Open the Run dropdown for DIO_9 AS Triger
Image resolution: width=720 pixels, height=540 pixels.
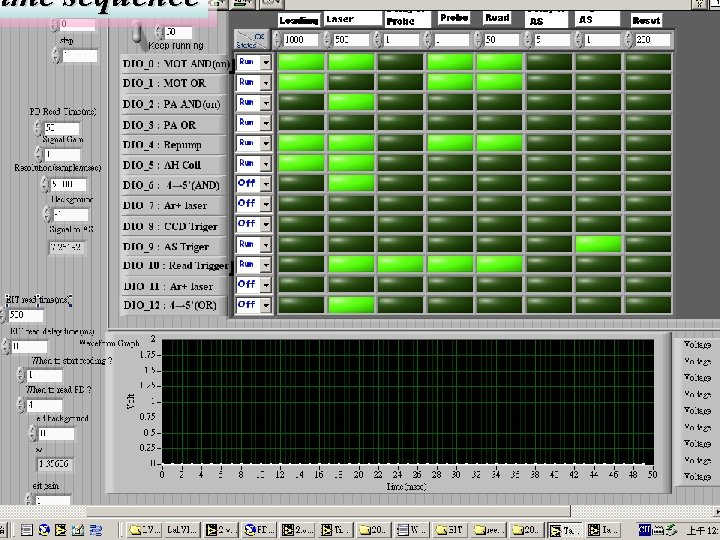[253, 244]
